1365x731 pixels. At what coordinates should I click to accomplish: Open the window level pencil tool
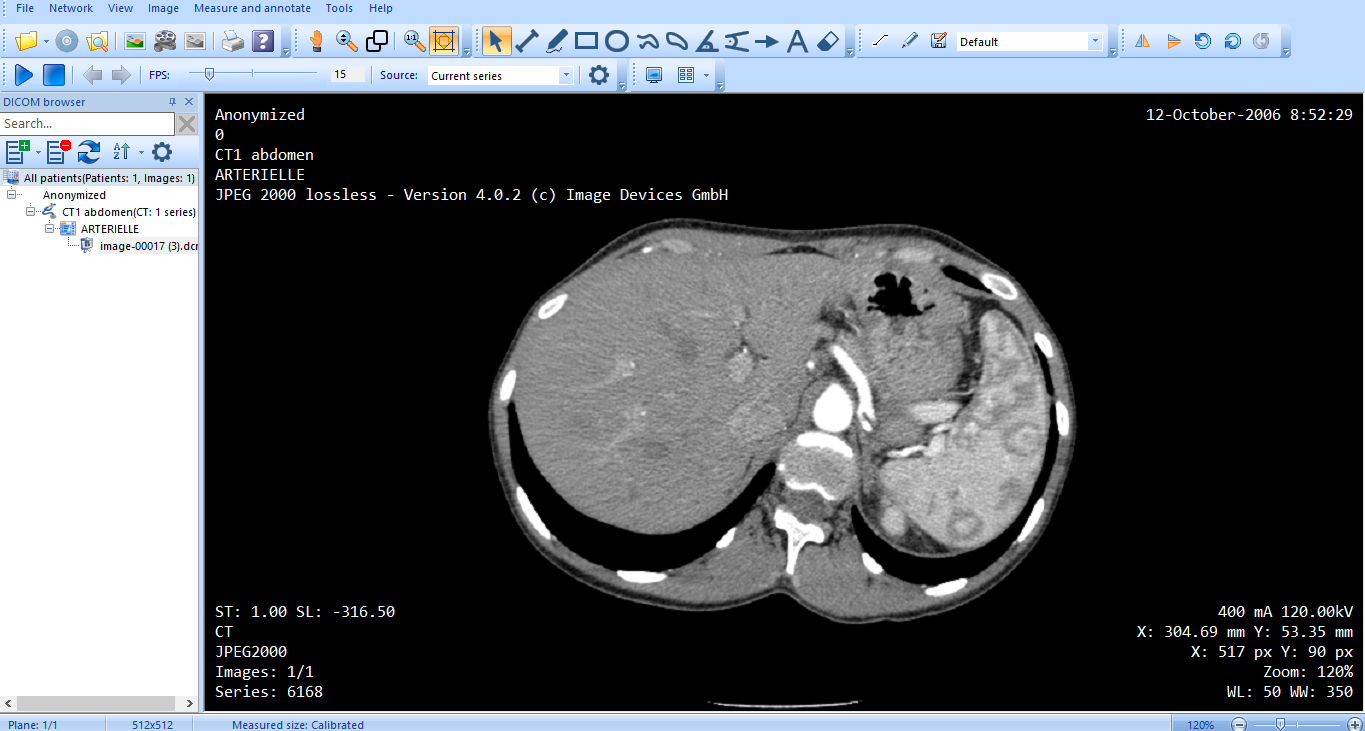tap(910, 41)
